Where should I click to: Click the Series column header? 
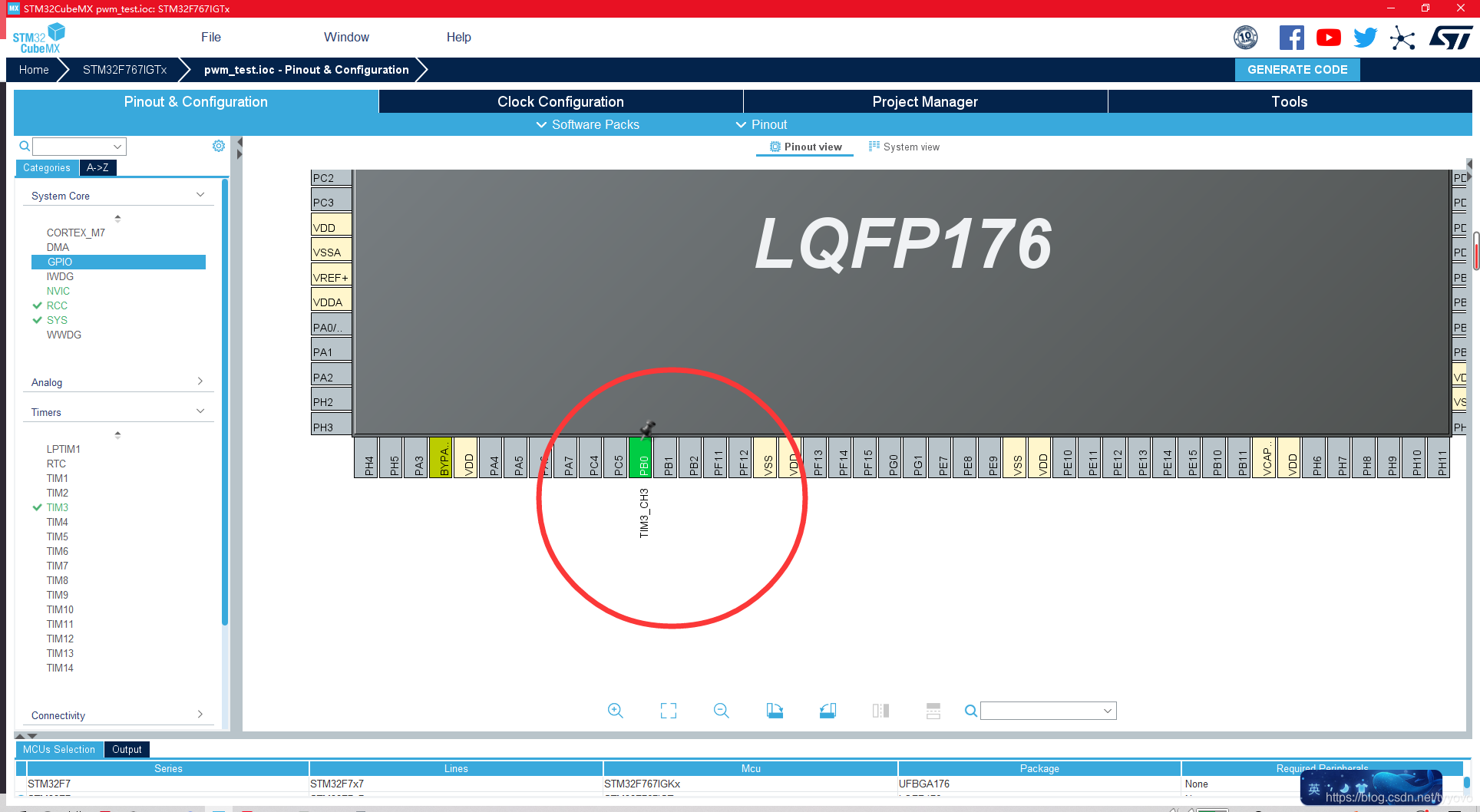168,768
